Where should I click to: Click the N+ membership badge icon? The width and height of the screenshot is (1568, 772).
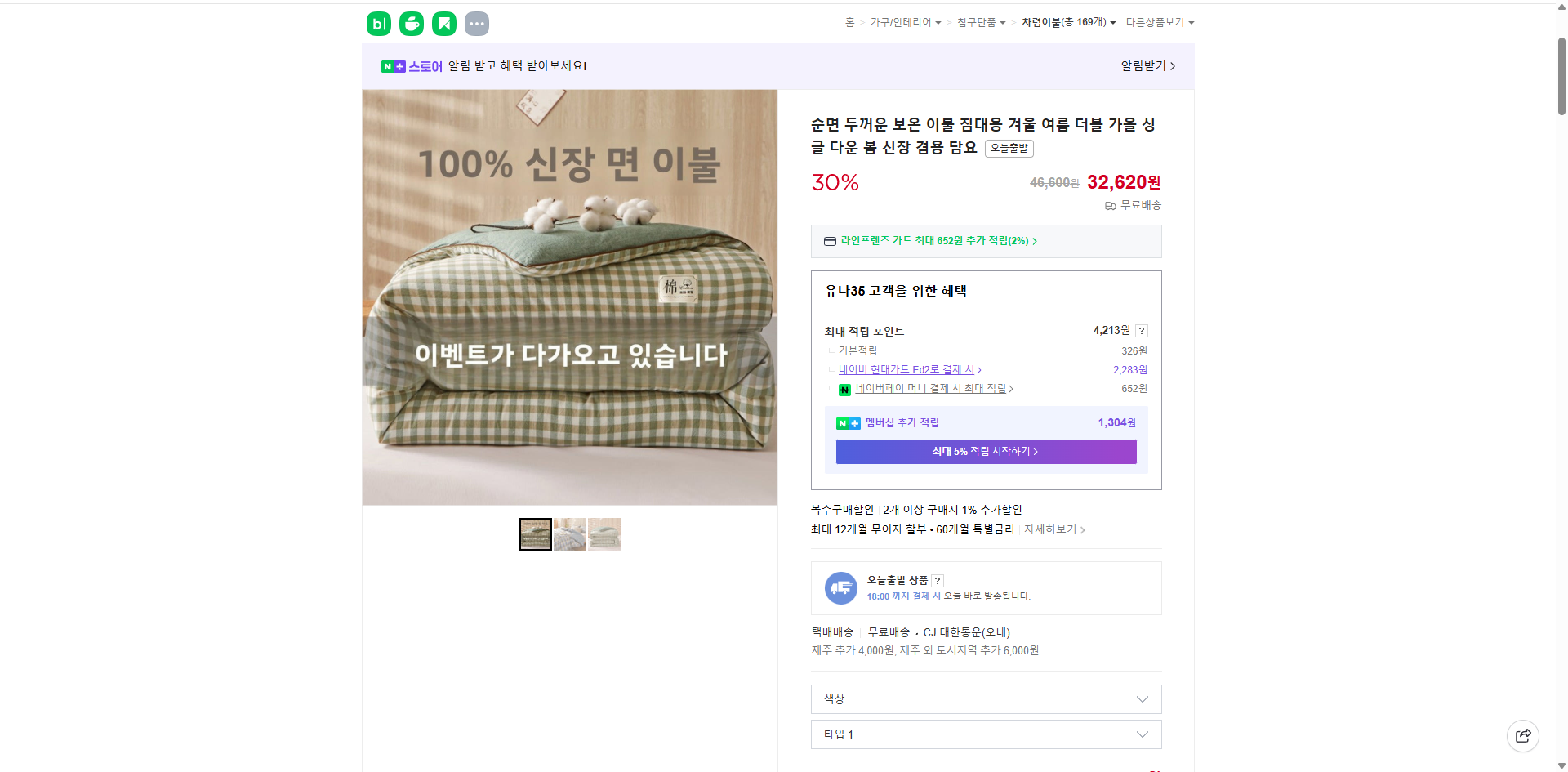848,423
